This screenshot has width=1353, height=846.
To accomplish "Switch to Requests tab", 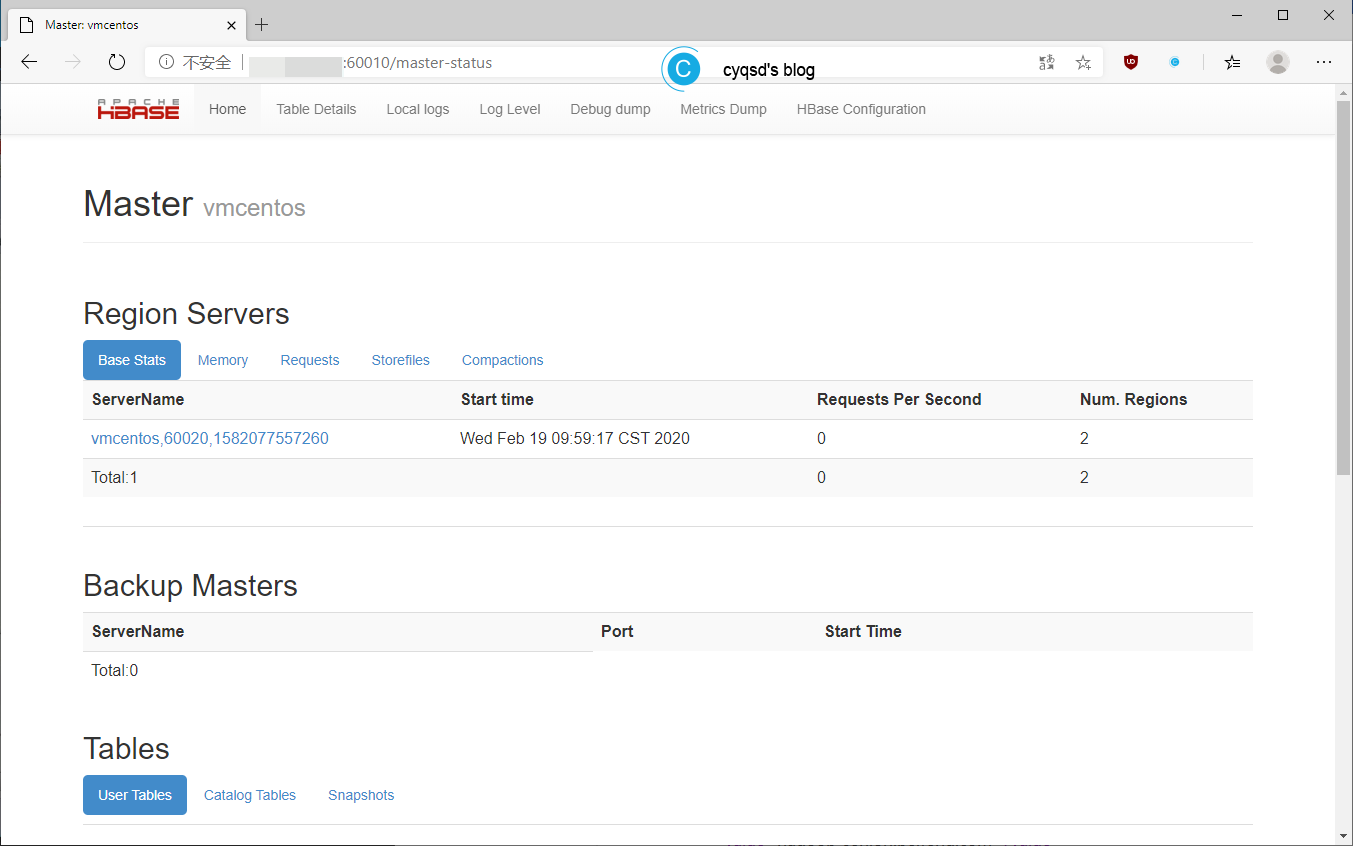I will coord(310,360).
